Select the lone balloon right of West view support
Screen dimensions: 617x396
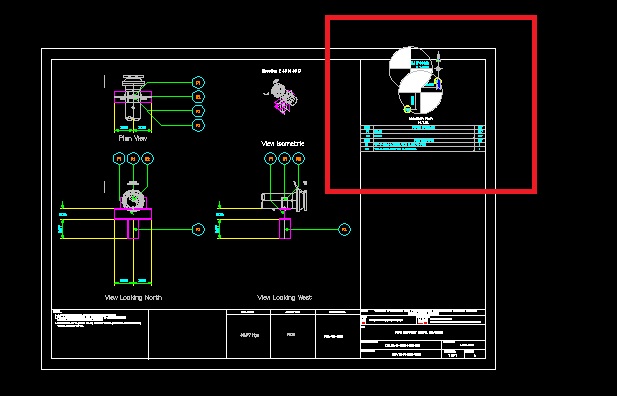[x=344, y=229]
